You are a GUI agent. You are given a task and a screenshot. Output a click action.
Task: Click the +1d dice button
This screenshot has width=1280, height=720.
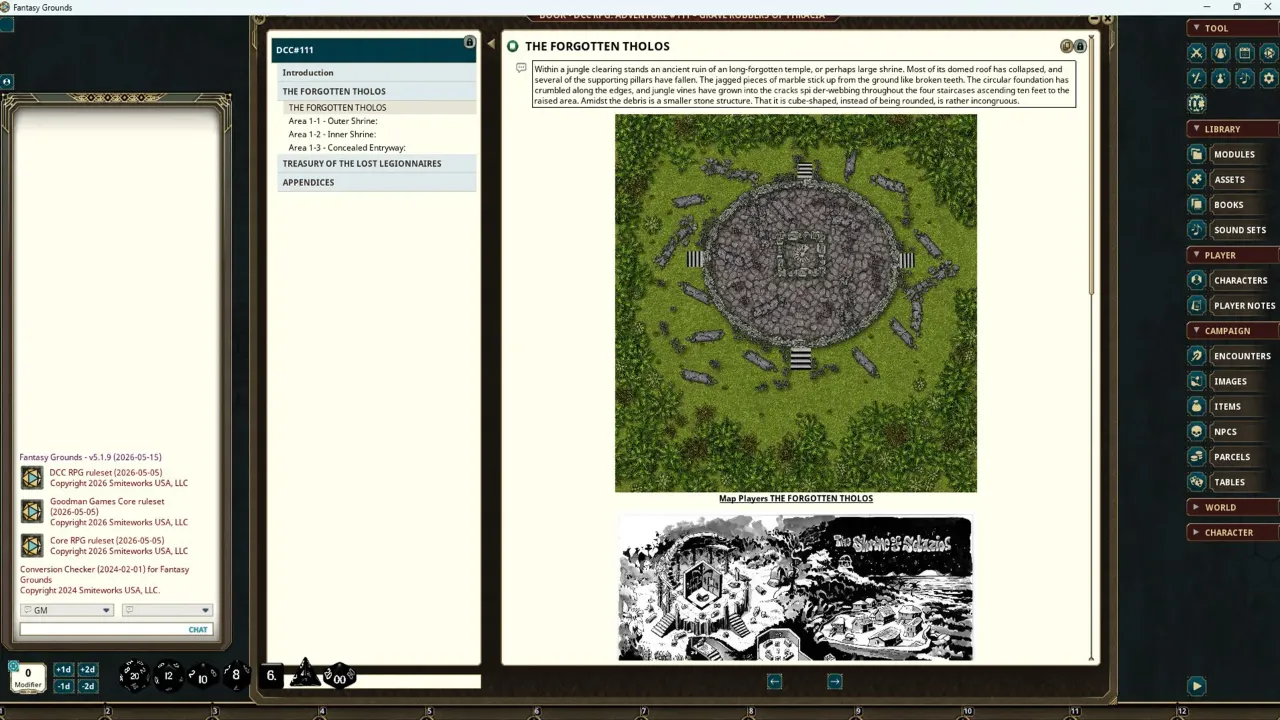pos(63,670)
